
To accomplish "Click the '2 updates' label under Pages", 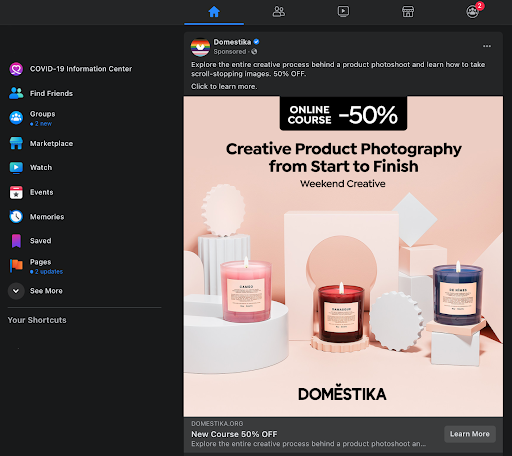I will tap(46, 272).
